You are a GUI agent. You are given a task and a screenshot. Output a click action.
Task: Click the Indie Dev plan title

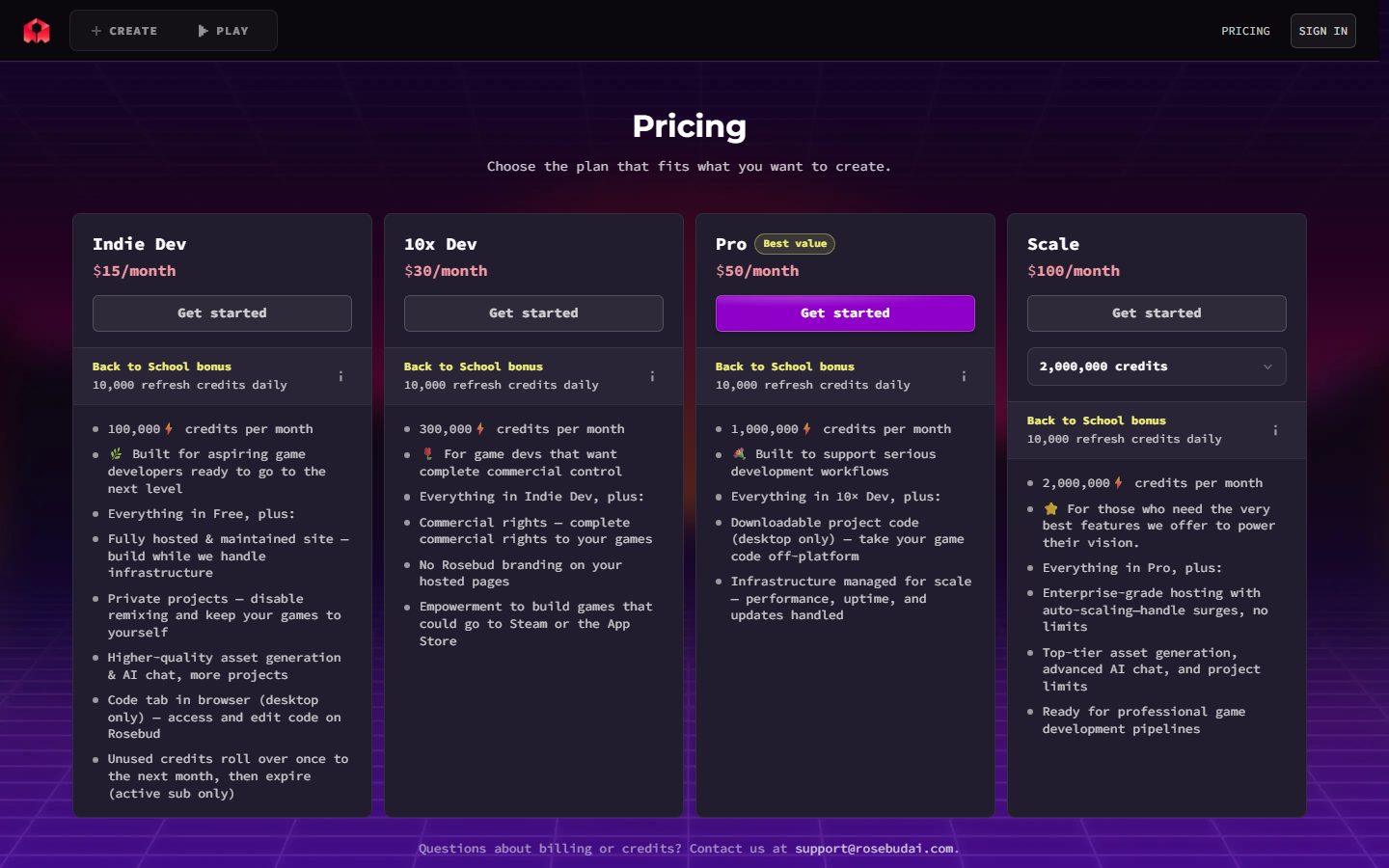coord(139,244)
